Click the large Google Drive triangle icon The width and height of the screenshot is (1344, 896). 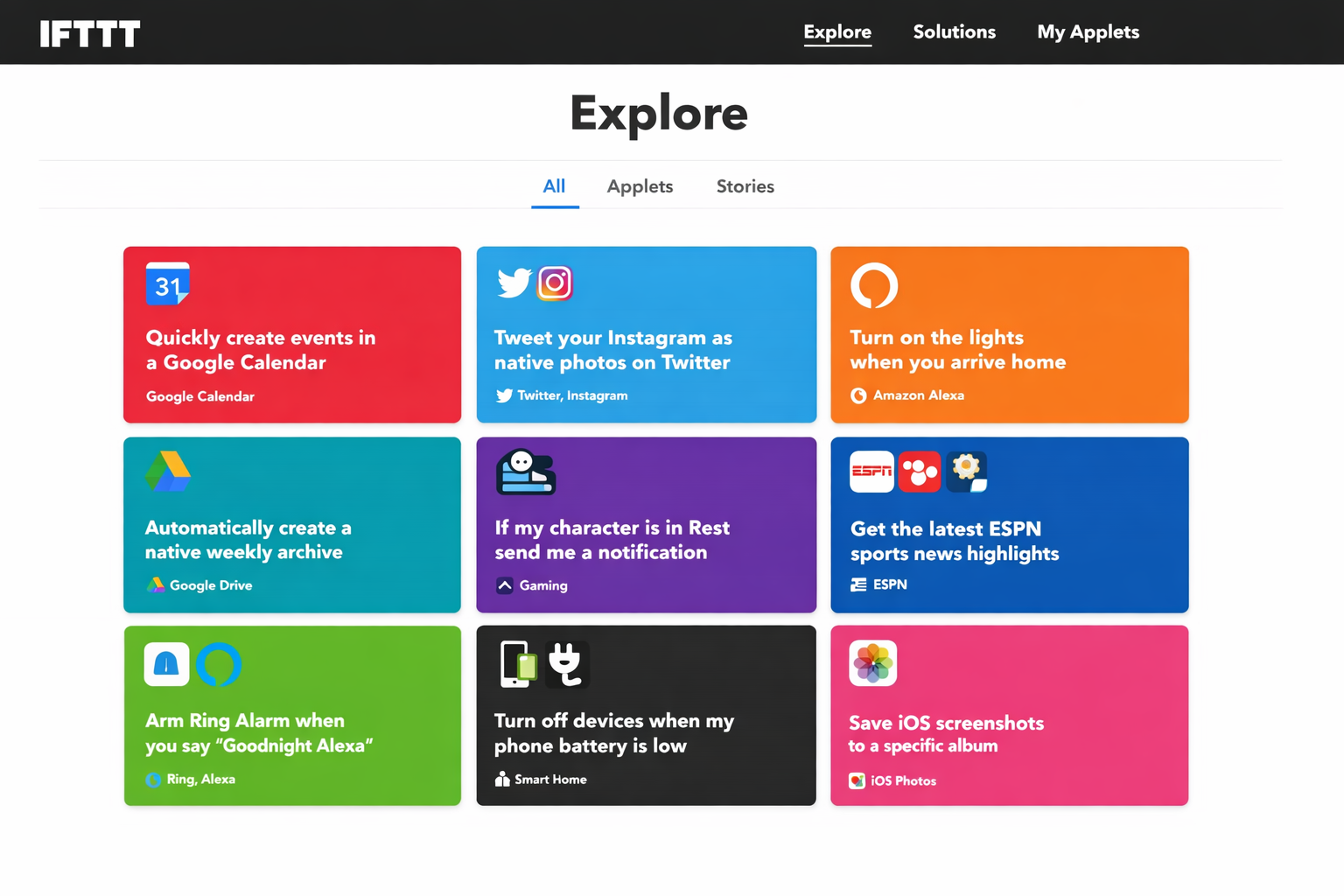[168, 472]
